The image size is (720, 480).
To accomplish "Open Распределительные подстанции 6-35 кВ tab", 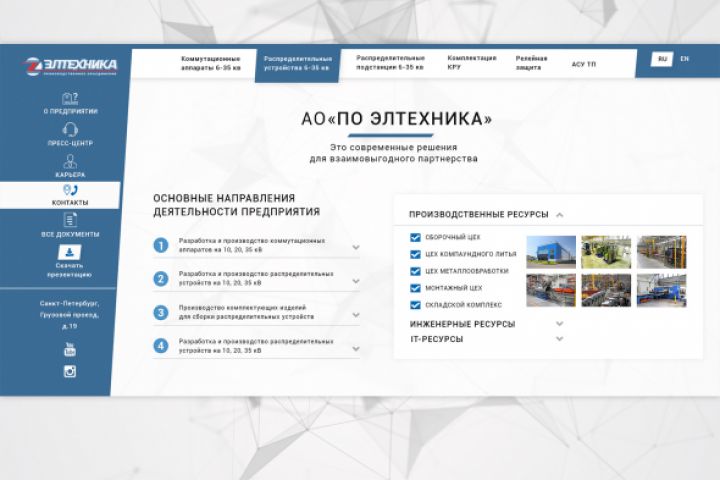I will [390, 63].
